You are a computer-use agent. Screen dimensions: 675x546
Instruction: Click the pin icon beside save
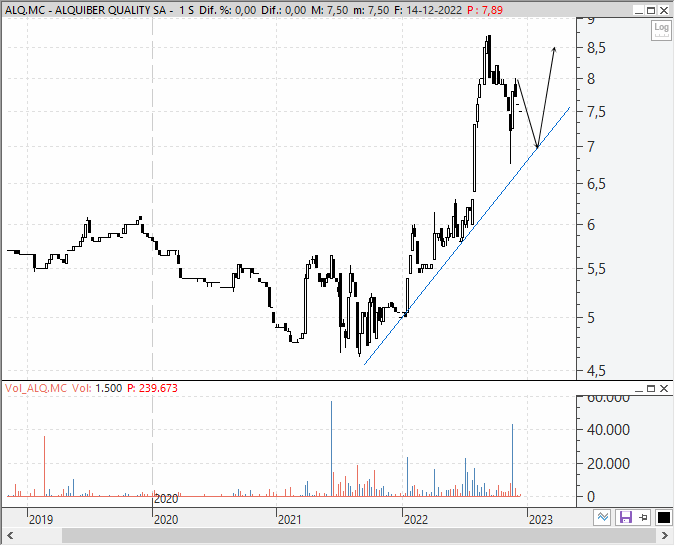tap(644, 517)
